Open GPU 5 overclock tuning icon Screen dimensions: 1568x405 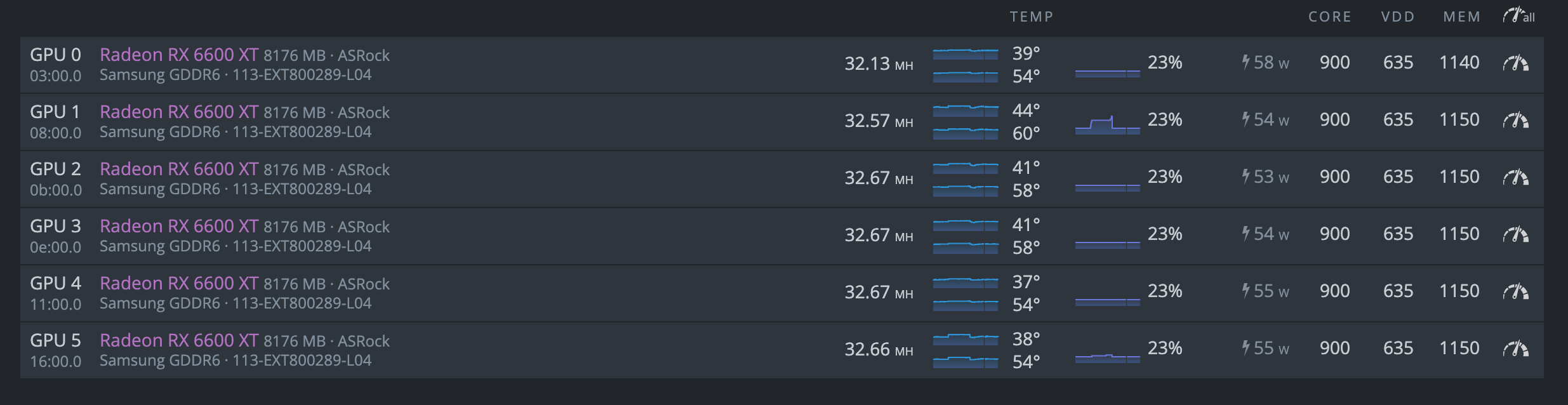(1515, 349)
